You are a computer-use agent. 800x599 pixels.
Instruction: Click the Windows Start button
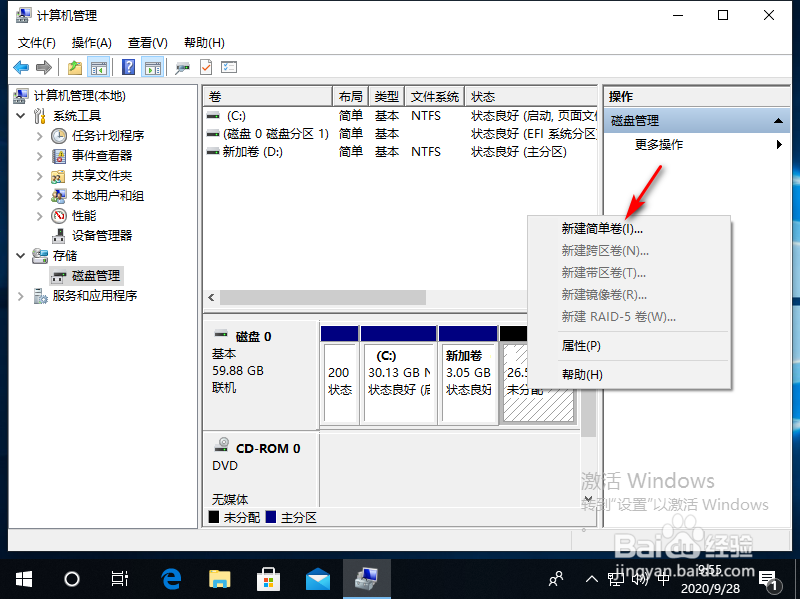23,578
